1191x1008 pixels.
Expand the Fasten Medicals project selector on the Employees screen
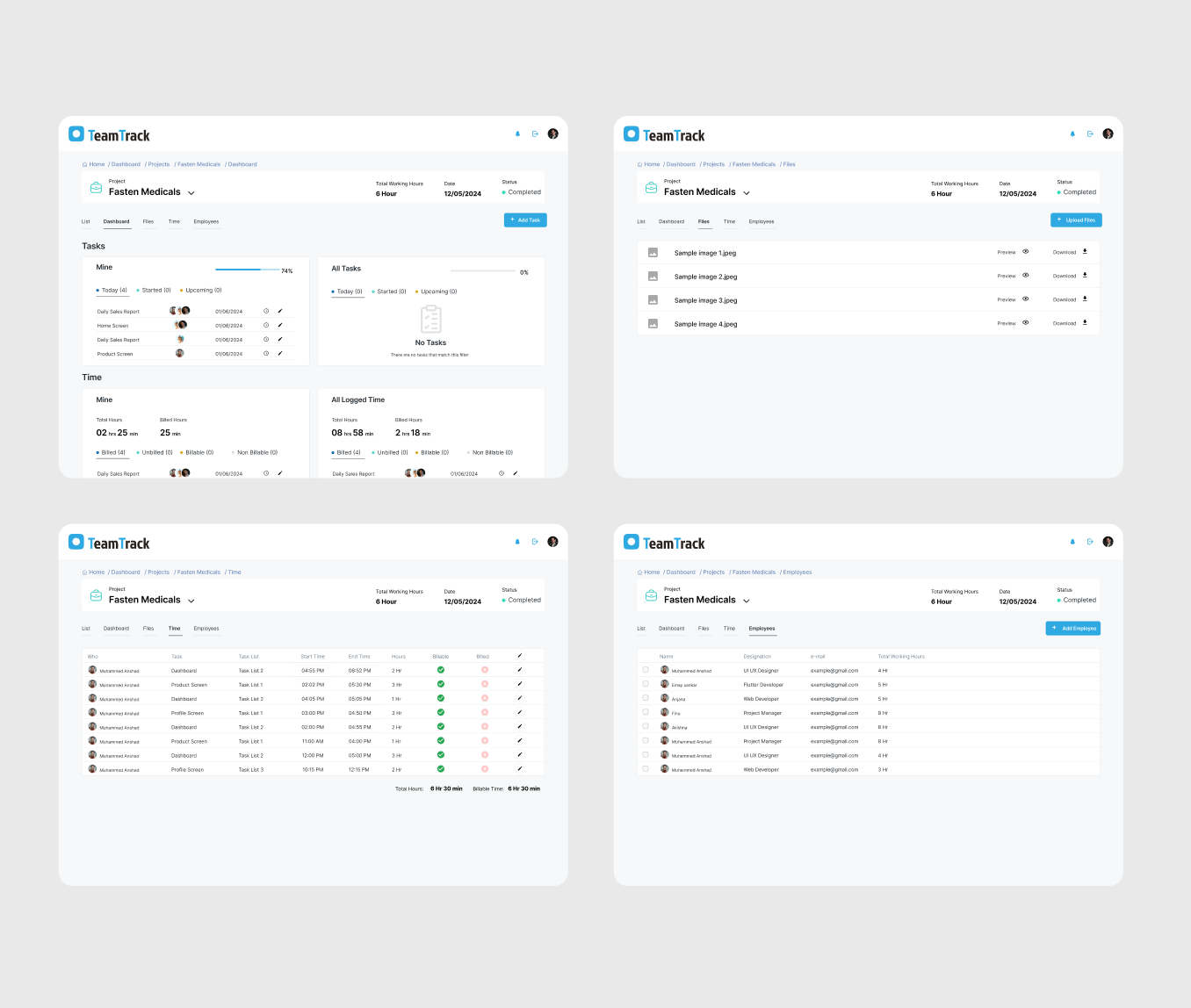[x=747, y=601]
